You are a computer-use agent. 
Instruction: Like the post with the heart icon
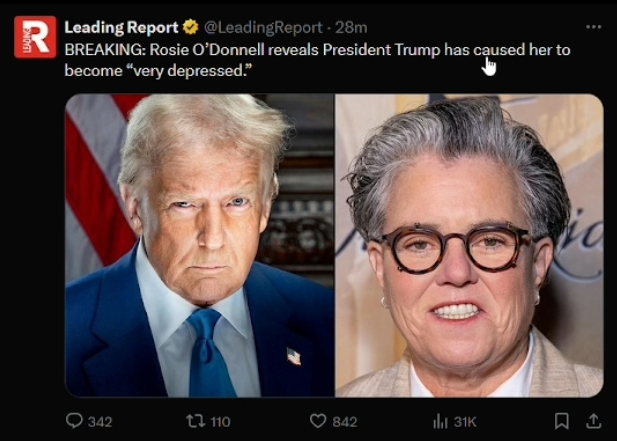tap(318, 421)
